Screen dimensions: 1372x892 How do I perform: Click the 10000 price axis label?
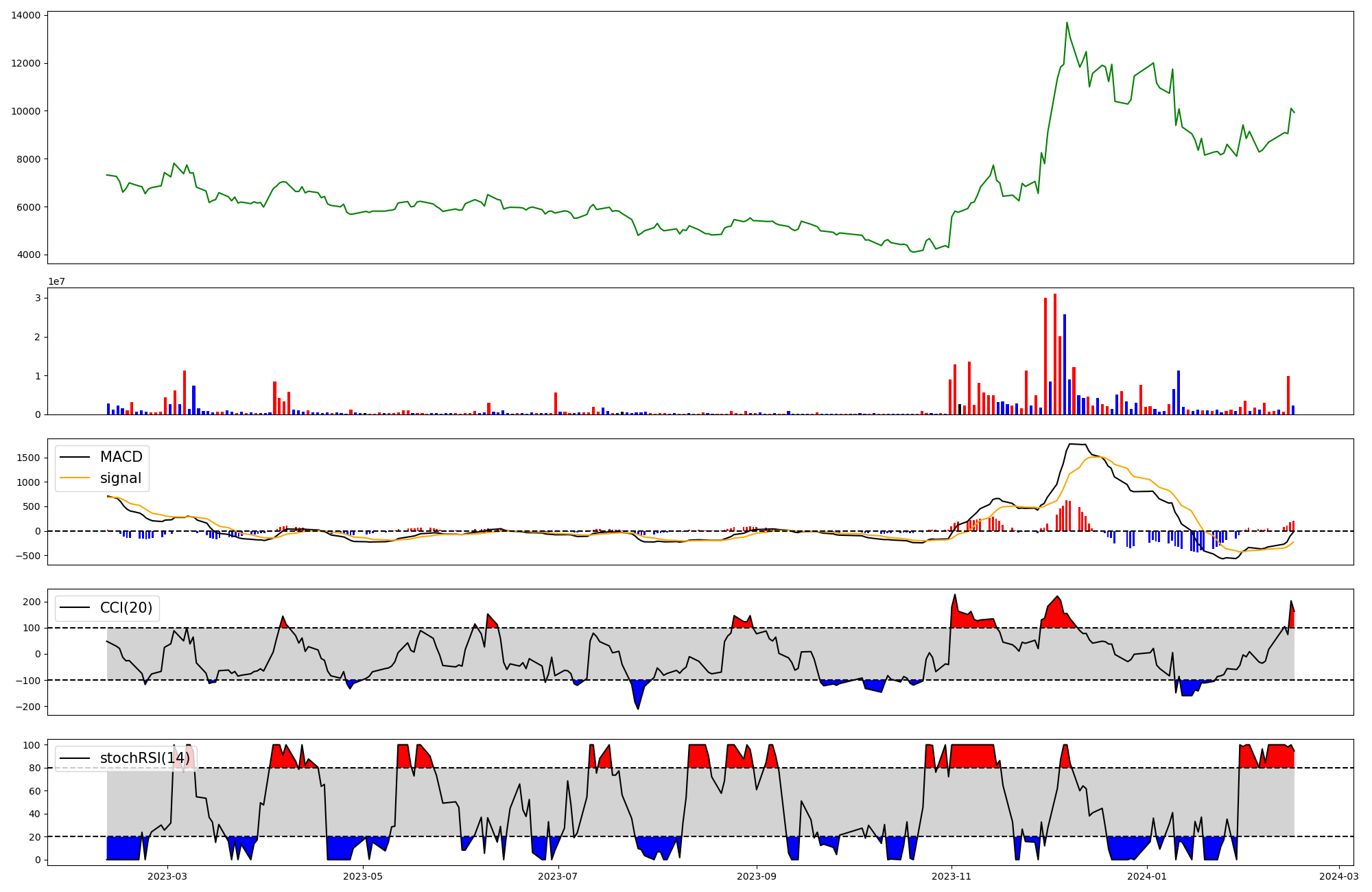click(x=26, y=111)
